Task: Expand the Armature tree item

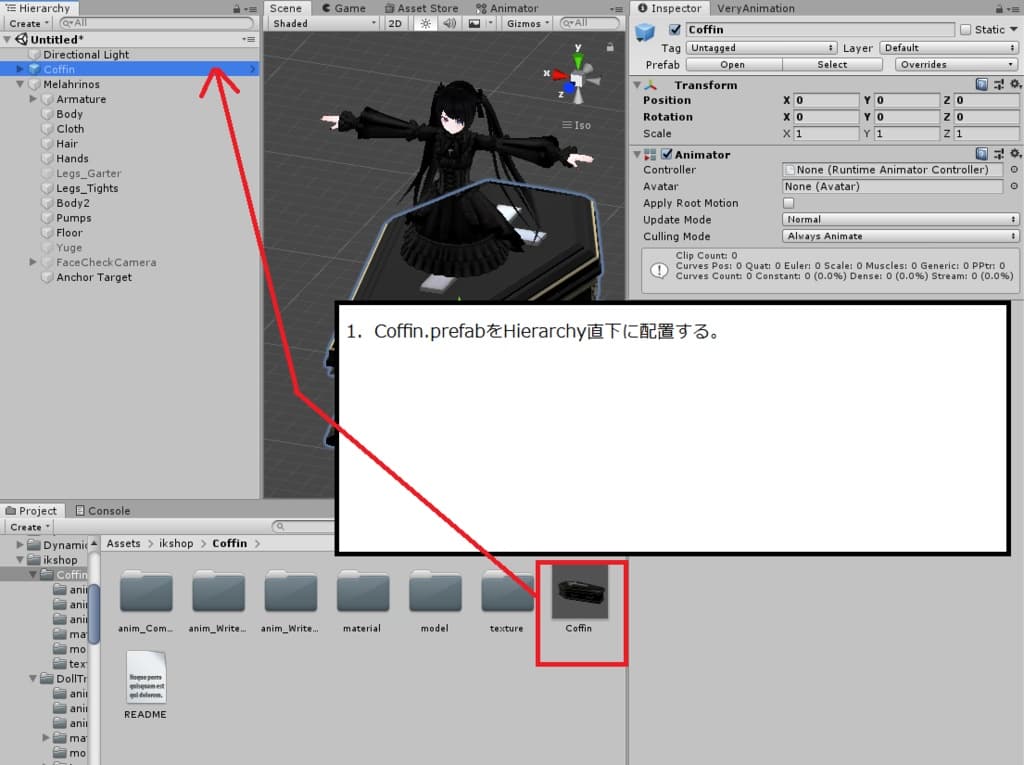Action: 33,99
